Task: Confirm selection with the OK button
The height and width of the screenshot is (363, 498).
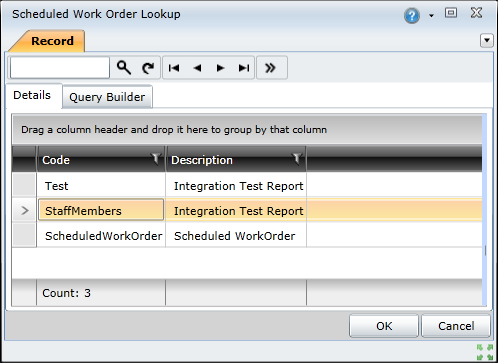Action: [384, 326]
